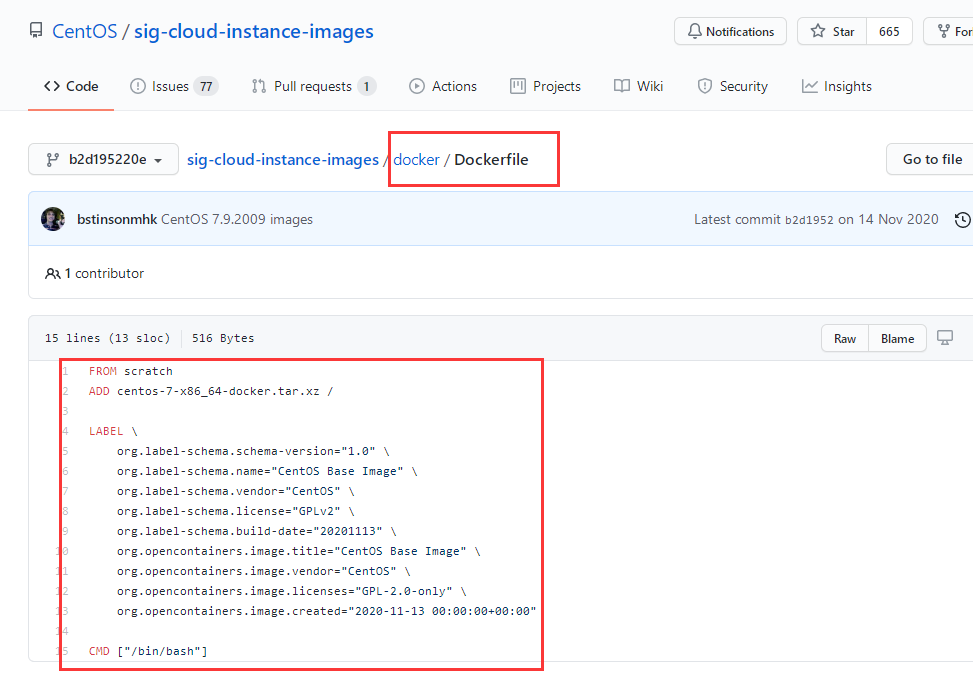
Task: Open the Projects tab
Action: [545, 86]
